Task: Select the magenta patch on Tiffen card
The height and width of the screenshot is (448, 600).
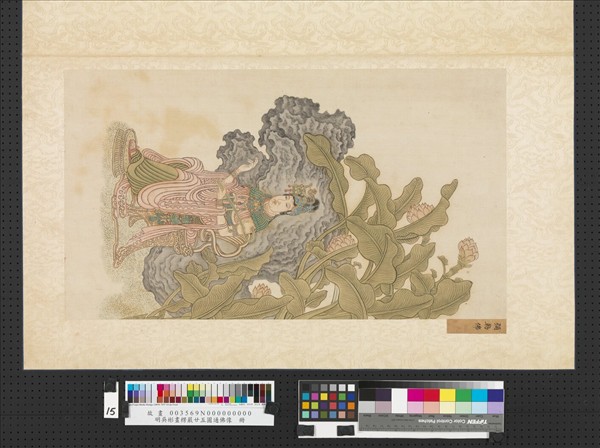Action: tap(415, 395)
